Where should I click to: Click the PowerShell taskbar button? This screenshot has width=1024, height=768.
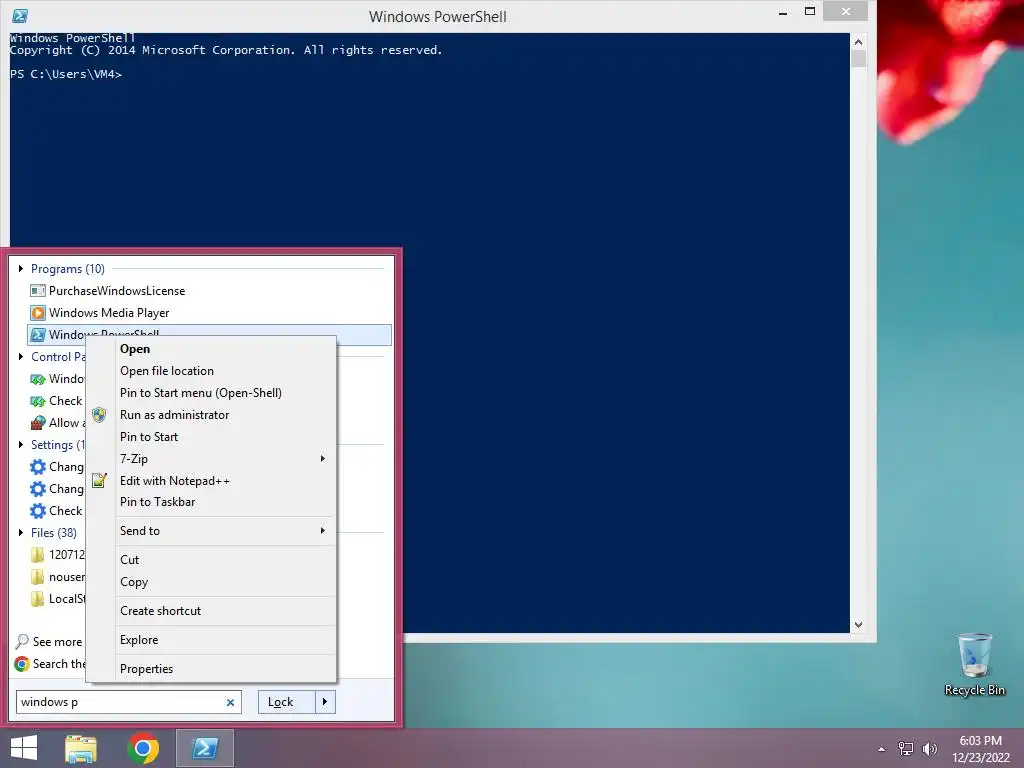(x=205, y=748)
